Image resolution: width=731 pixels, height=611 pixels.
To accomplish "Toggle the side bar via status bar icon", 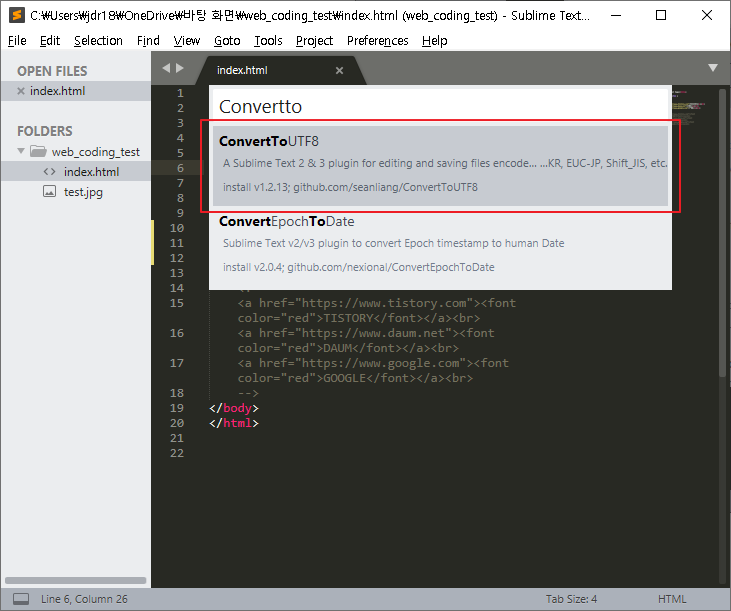I will click(21, 599).
